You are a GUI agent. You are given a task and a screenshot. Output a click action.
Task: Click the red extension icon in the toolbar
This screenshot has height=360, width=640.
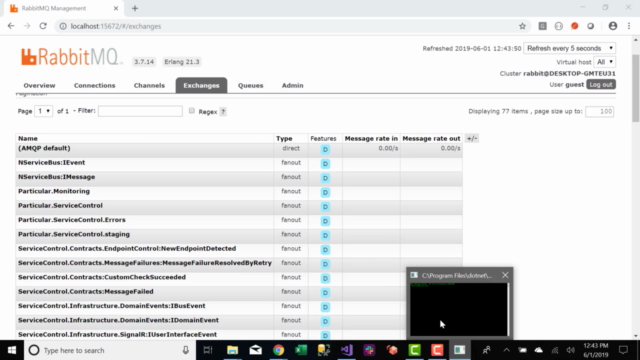[x=575, y=26]
